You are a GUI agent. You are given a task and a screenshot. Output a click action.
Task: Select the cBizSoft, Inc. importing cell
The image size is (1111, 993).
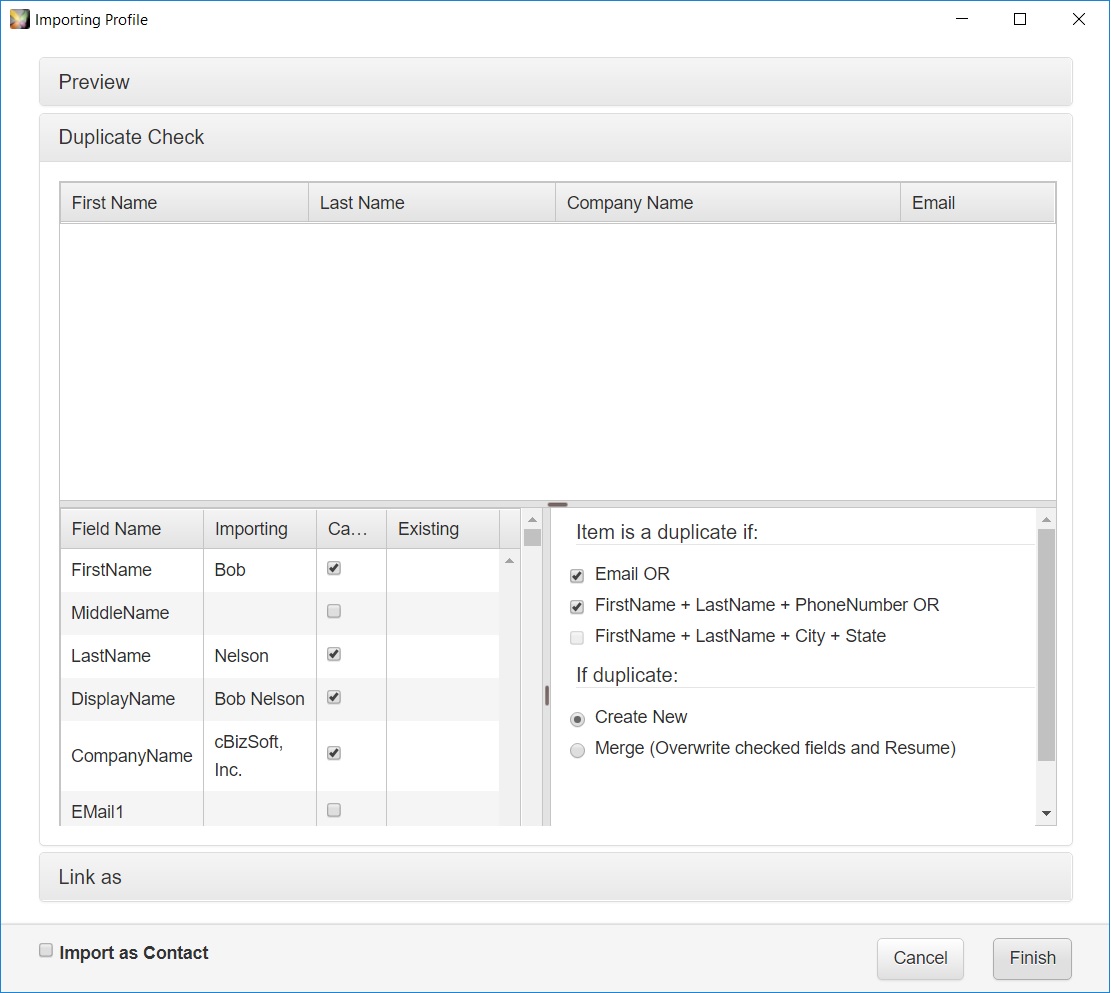[x=260, y=756]
